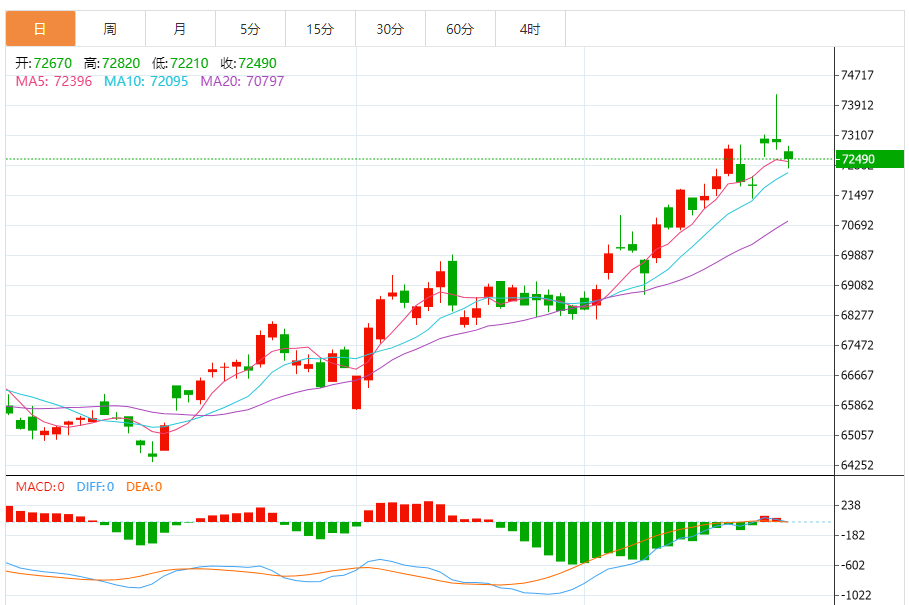Click the 74717 price axis label

coord(857,75)
